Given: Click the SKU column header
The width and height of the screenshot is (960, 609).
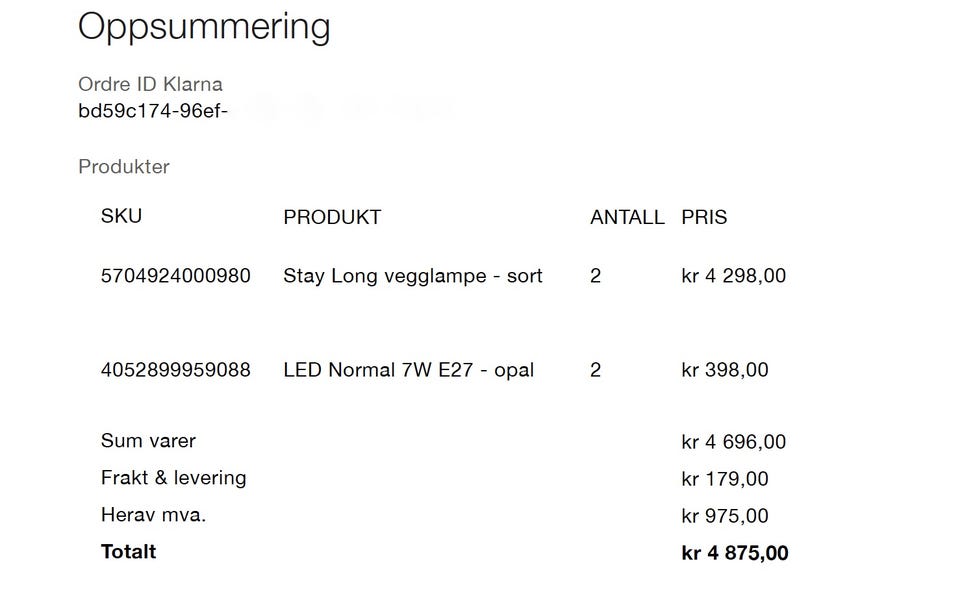Looking at the screenshot, I should (x=121, y=216).
